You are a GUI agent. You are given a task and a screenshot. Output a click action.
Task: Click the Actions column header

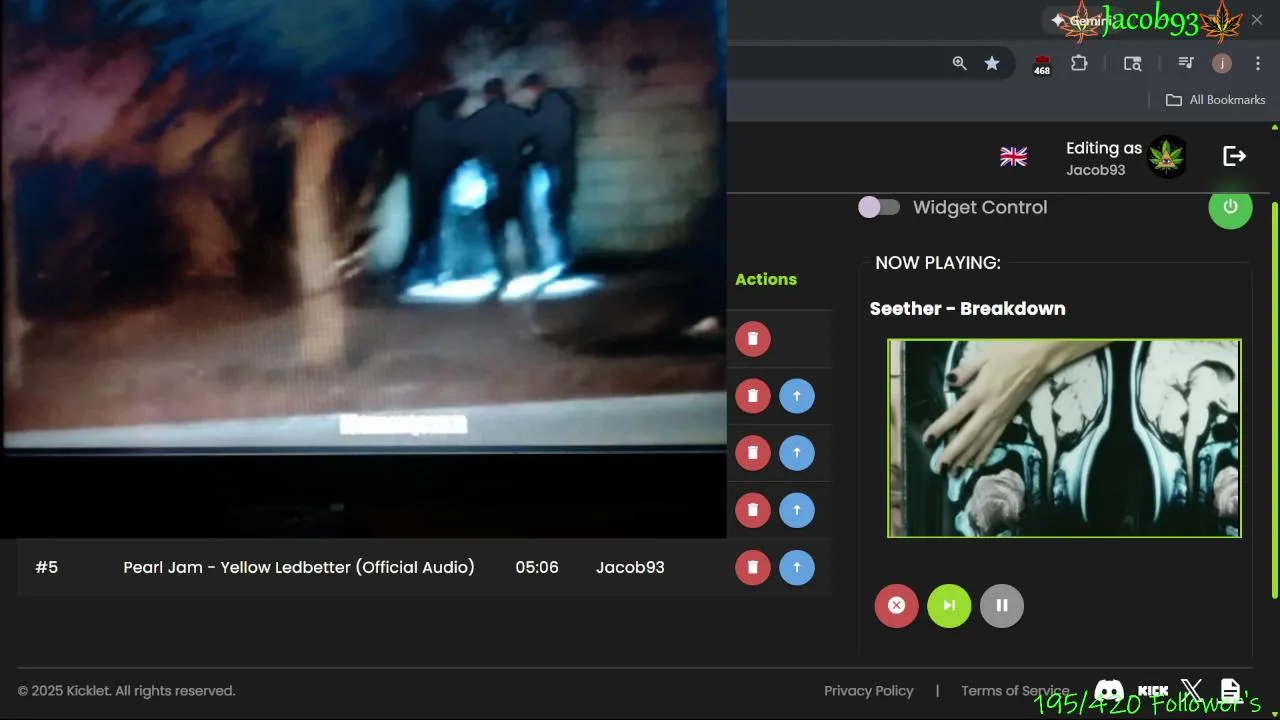766,279
